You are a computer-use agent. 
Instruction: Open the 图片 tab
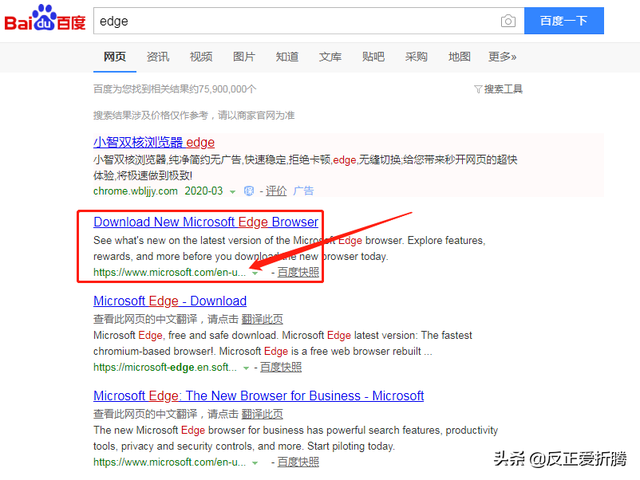244,57
